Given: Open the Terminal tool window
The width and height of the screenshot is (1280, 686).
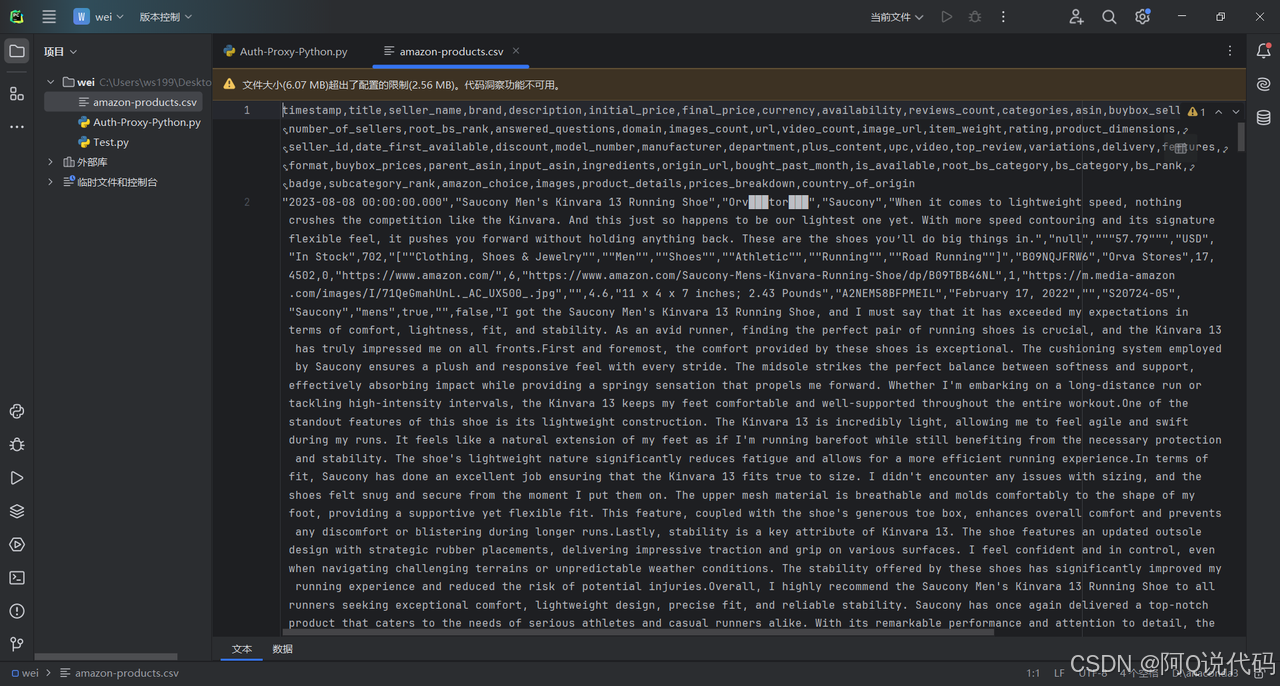Looking at the screenshot, I should point(17,578).
